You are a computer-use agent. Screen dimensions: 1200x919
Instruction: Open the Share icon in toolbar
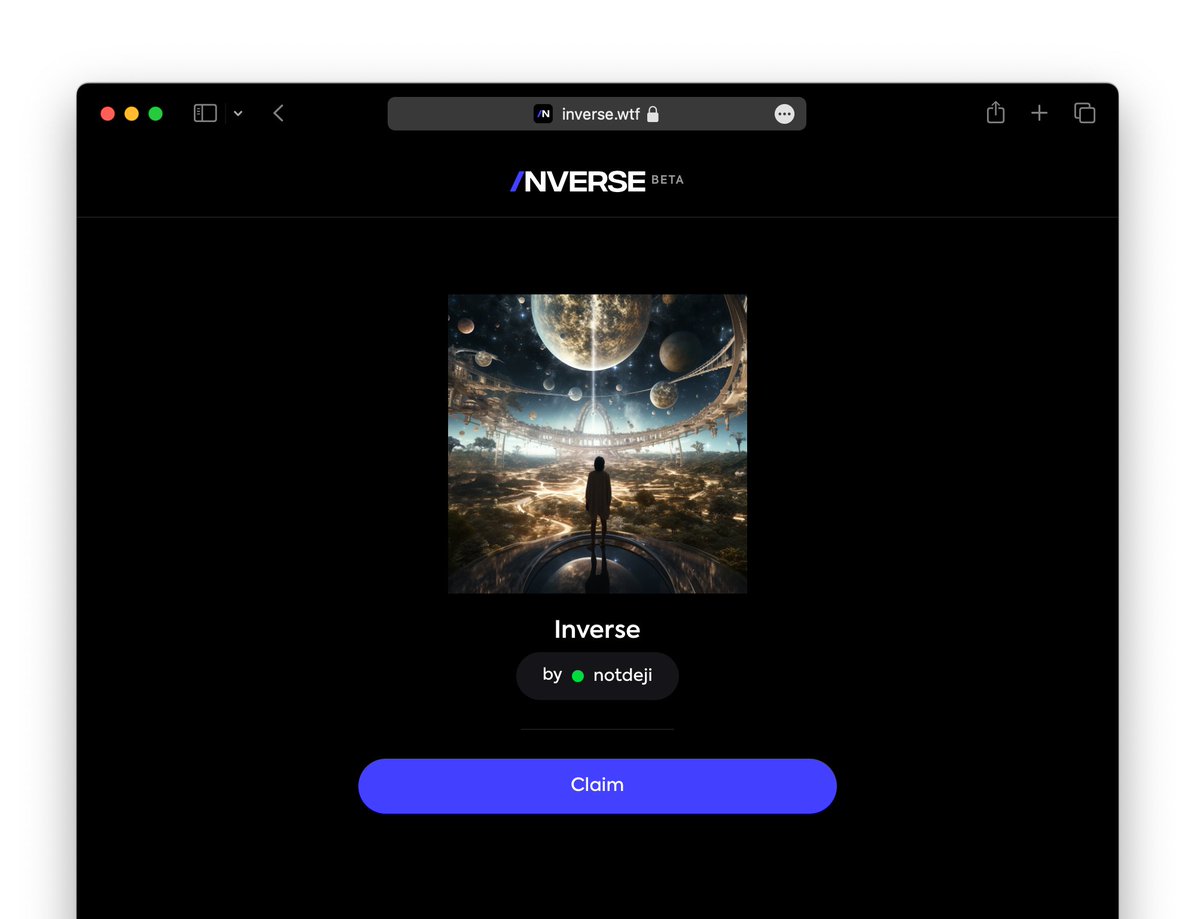click(x=995, y=113)
